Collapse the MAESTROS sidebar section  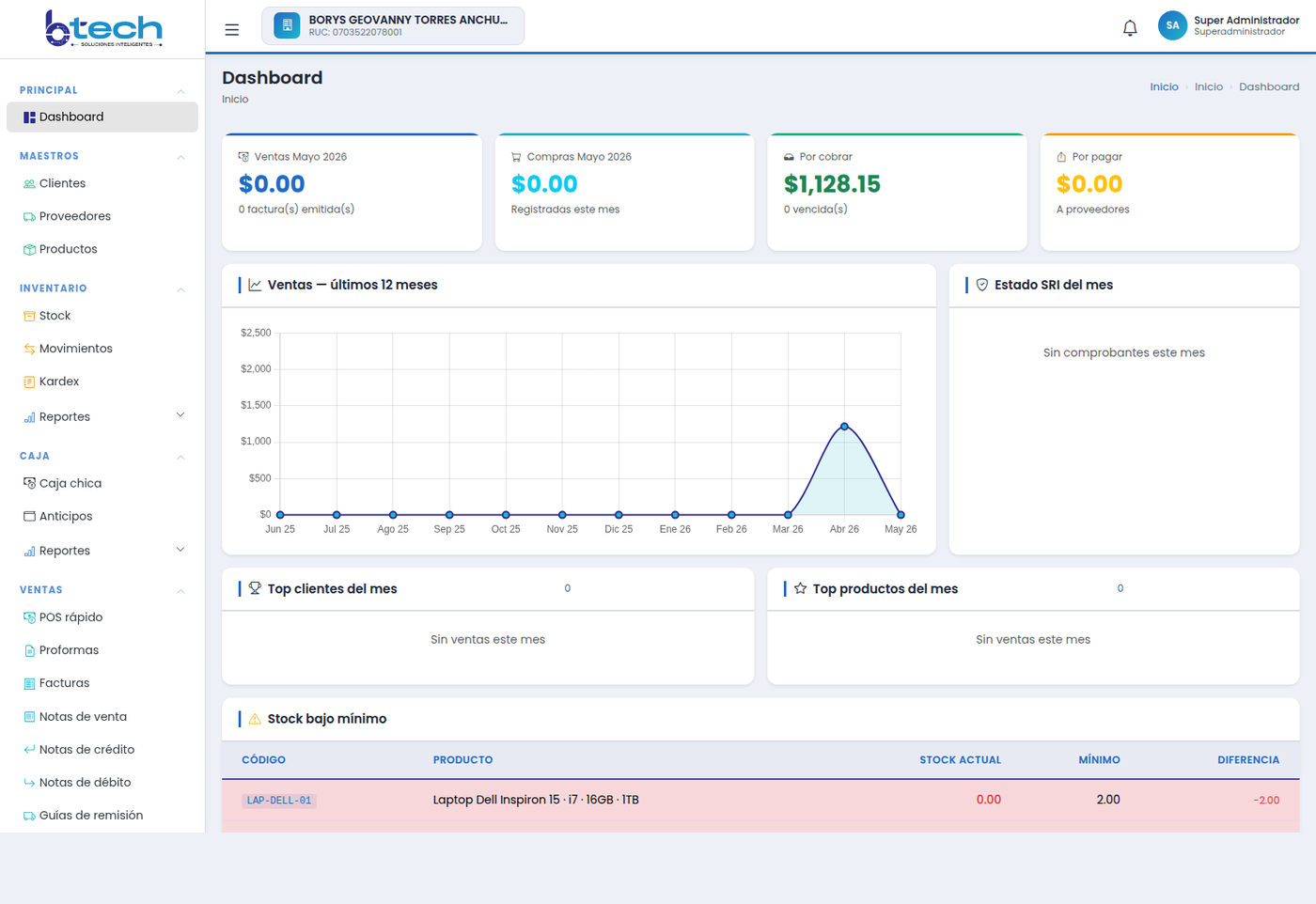[180, 157]
